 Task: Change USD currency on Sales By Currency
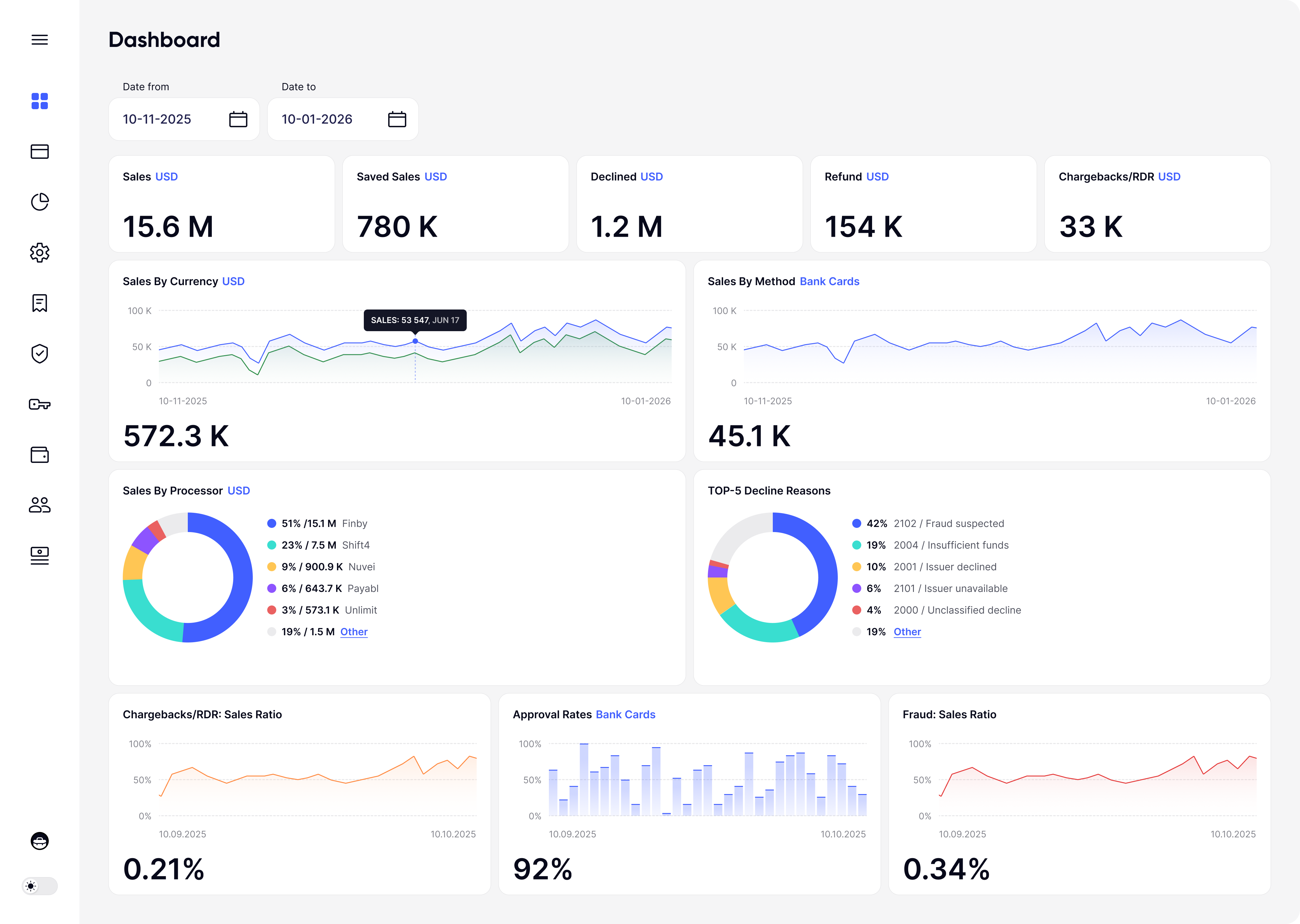[233, 282]
